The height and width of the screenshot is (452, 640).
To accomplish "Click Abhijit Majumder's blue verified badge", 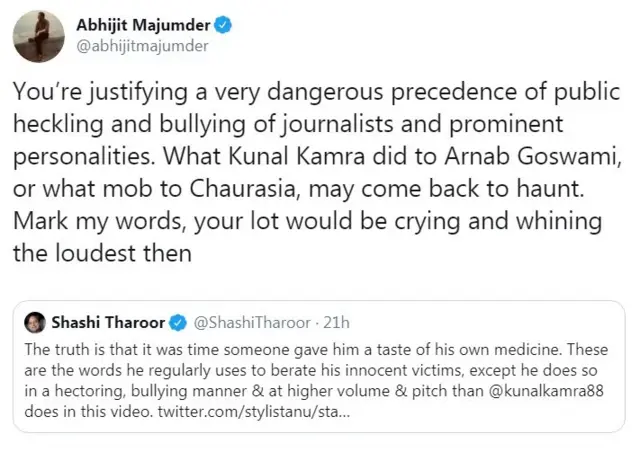I will tap(225, 22).
